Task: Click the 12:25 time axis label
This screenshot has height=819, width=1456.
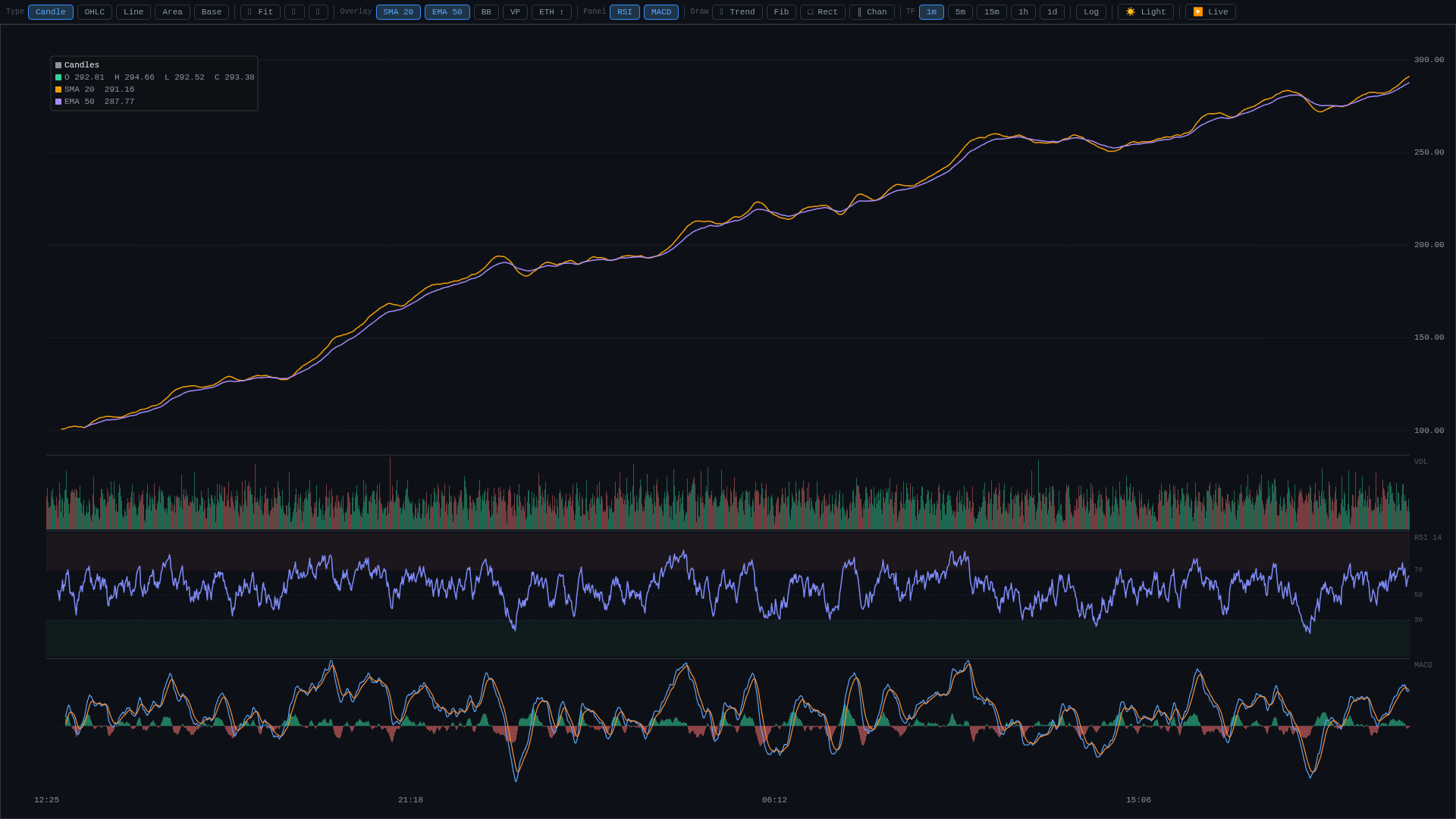Action: [46, 800]
